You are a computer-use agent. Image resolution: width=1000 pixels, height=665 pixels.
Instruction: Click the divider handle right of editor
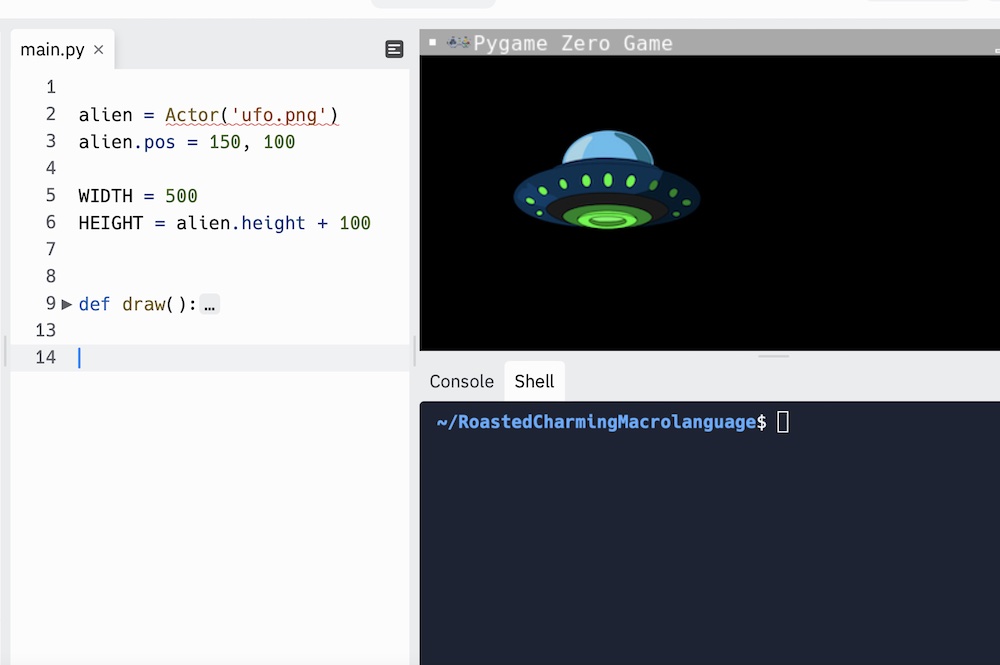point(415,351)
